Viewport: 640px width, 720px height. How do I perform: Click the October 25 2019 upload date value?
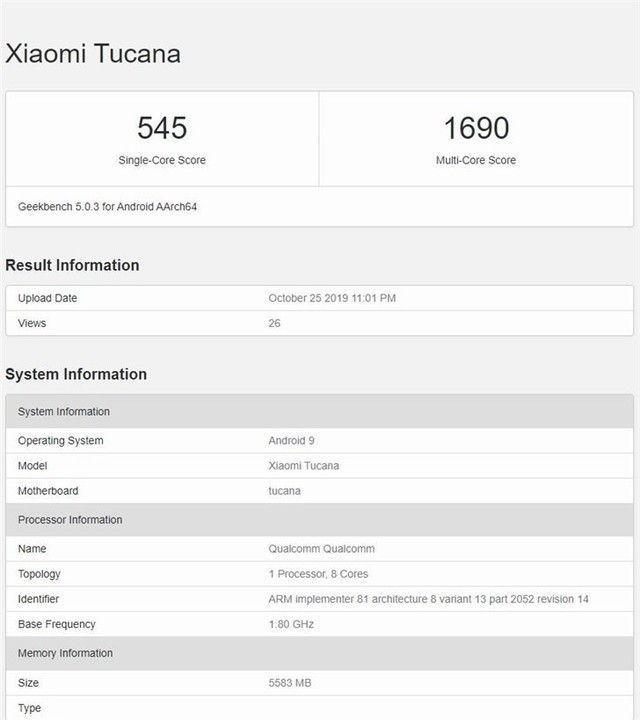[x=332, y=298]
